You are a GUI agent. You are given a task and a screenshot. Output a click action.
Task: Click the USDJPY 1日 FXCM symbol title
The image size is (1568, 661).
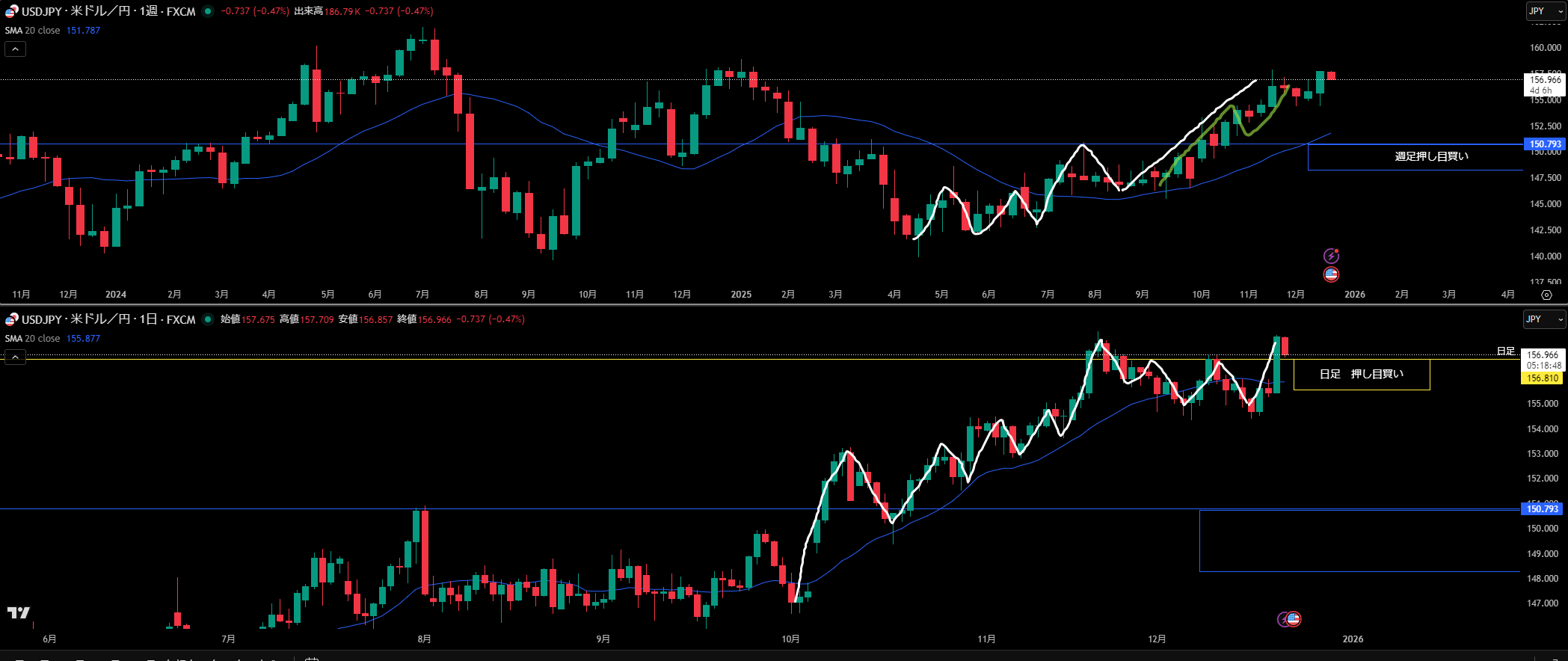tap(108, 319)
